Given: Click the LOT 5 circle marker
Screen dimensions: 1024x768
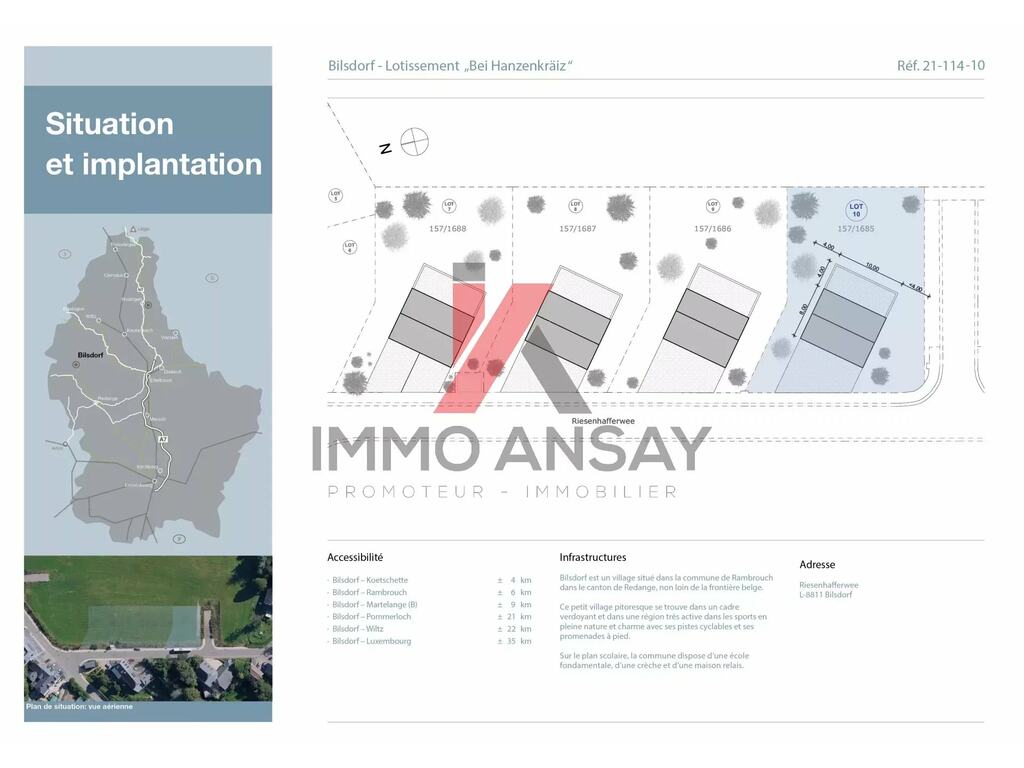Looking at the screenshot, I should (x=336, y=195).
